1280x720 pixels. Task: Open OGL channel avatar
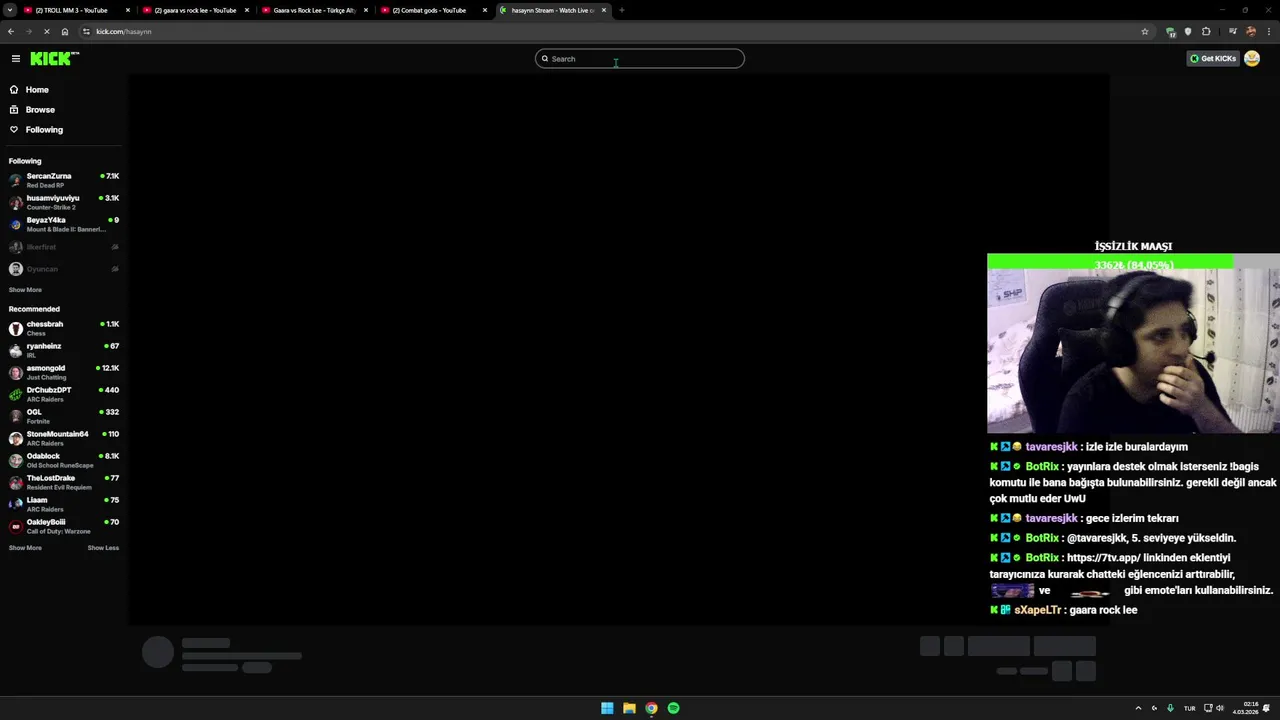click(x=15, y=417)
